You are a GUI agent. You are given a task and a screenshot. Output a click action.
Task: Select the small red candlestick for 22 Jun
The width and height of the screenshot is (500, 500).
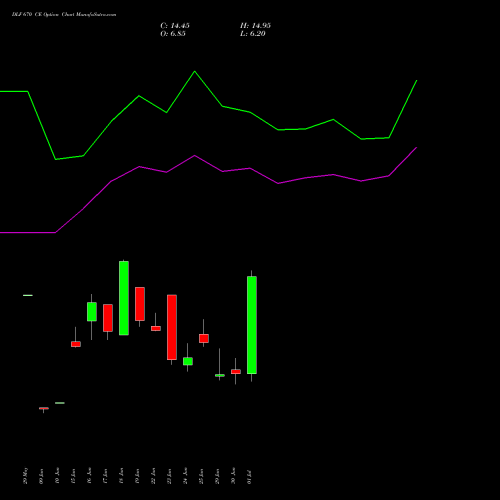(x=156, y=328)
